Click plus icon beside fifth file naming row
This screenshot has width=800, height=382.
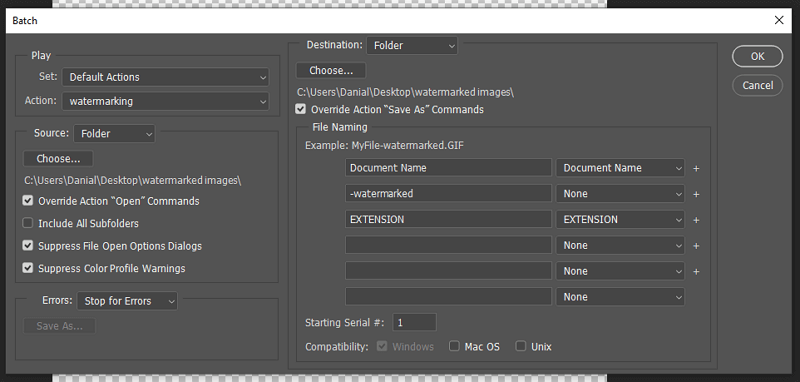point(696,272)
